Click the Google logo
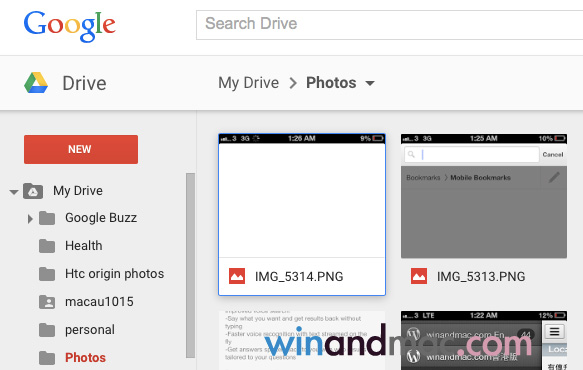Screen dimensions: 583x370 70,26
